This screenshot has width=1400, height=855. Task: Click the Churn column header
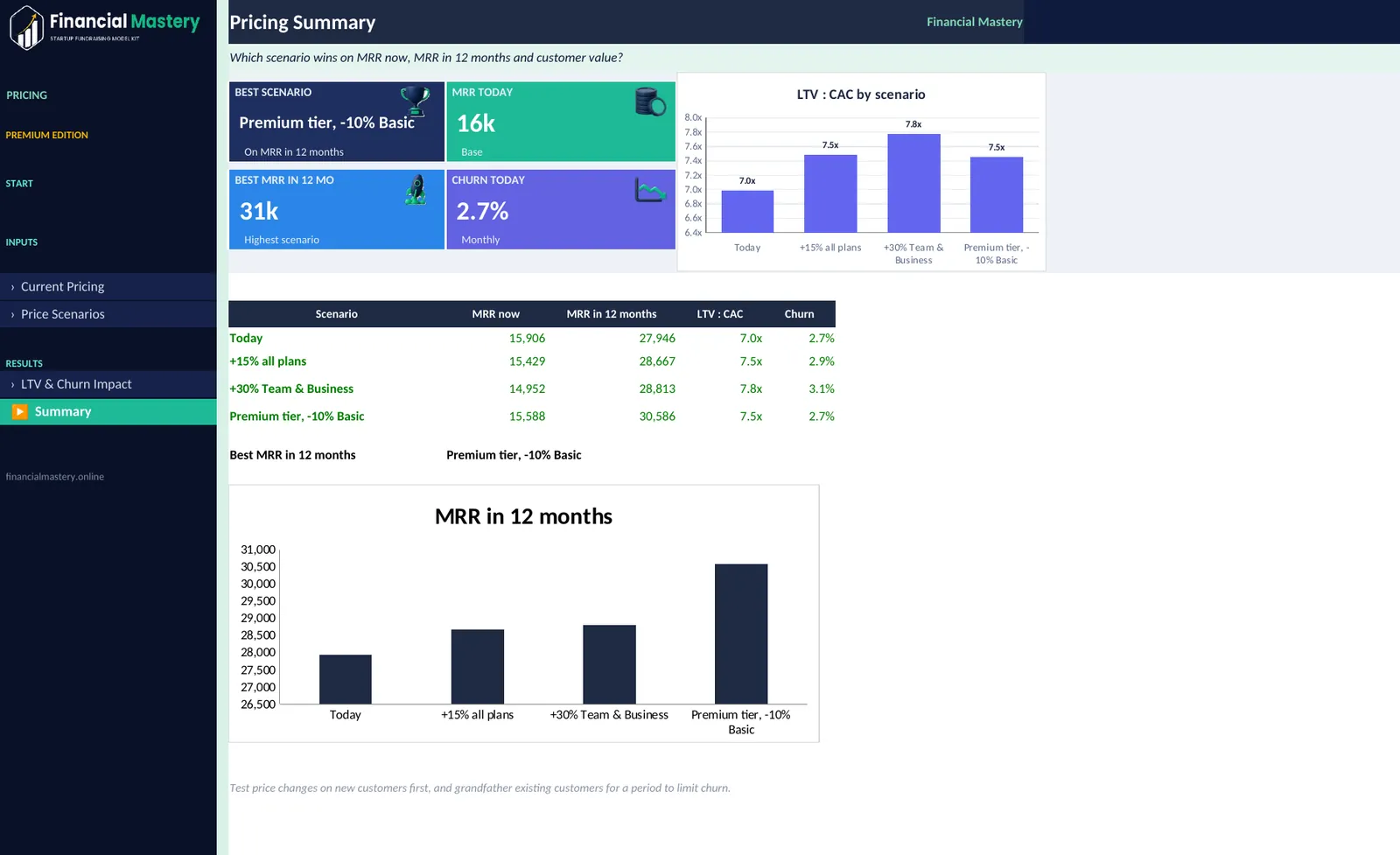(799, 314)
